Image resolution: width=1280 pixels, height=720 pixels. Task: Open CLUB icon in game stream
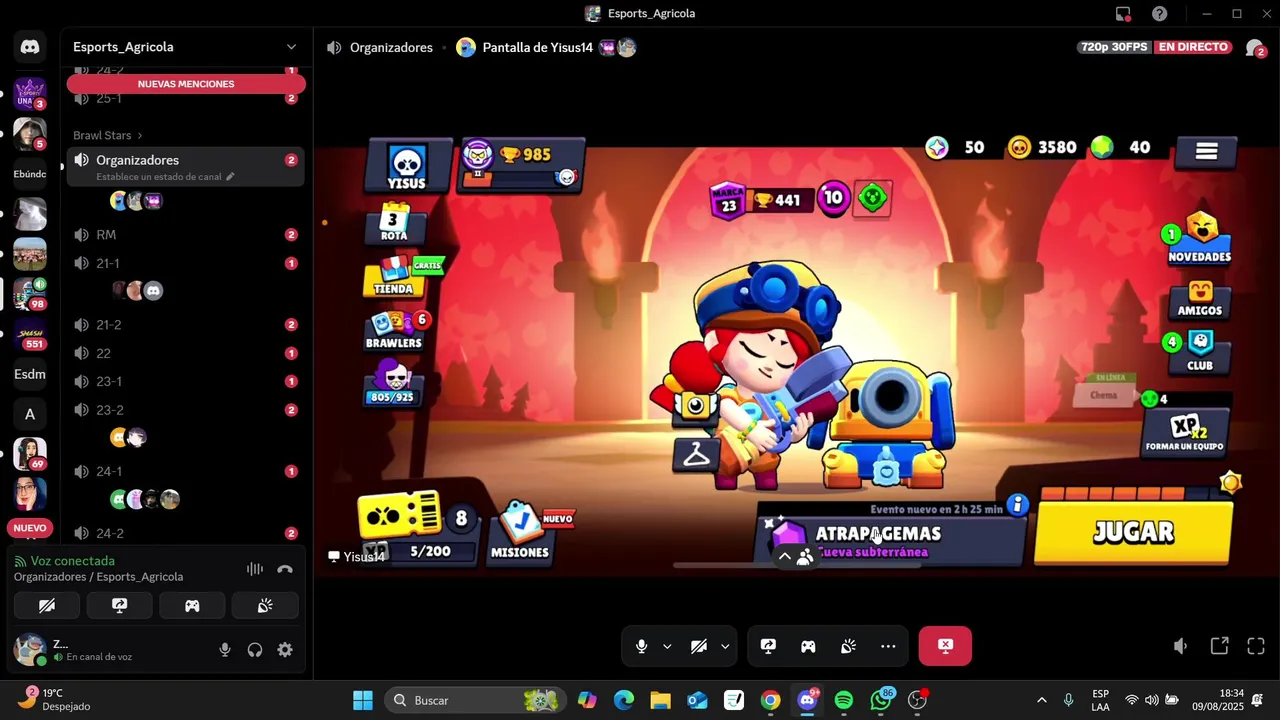coord(1199,352)
